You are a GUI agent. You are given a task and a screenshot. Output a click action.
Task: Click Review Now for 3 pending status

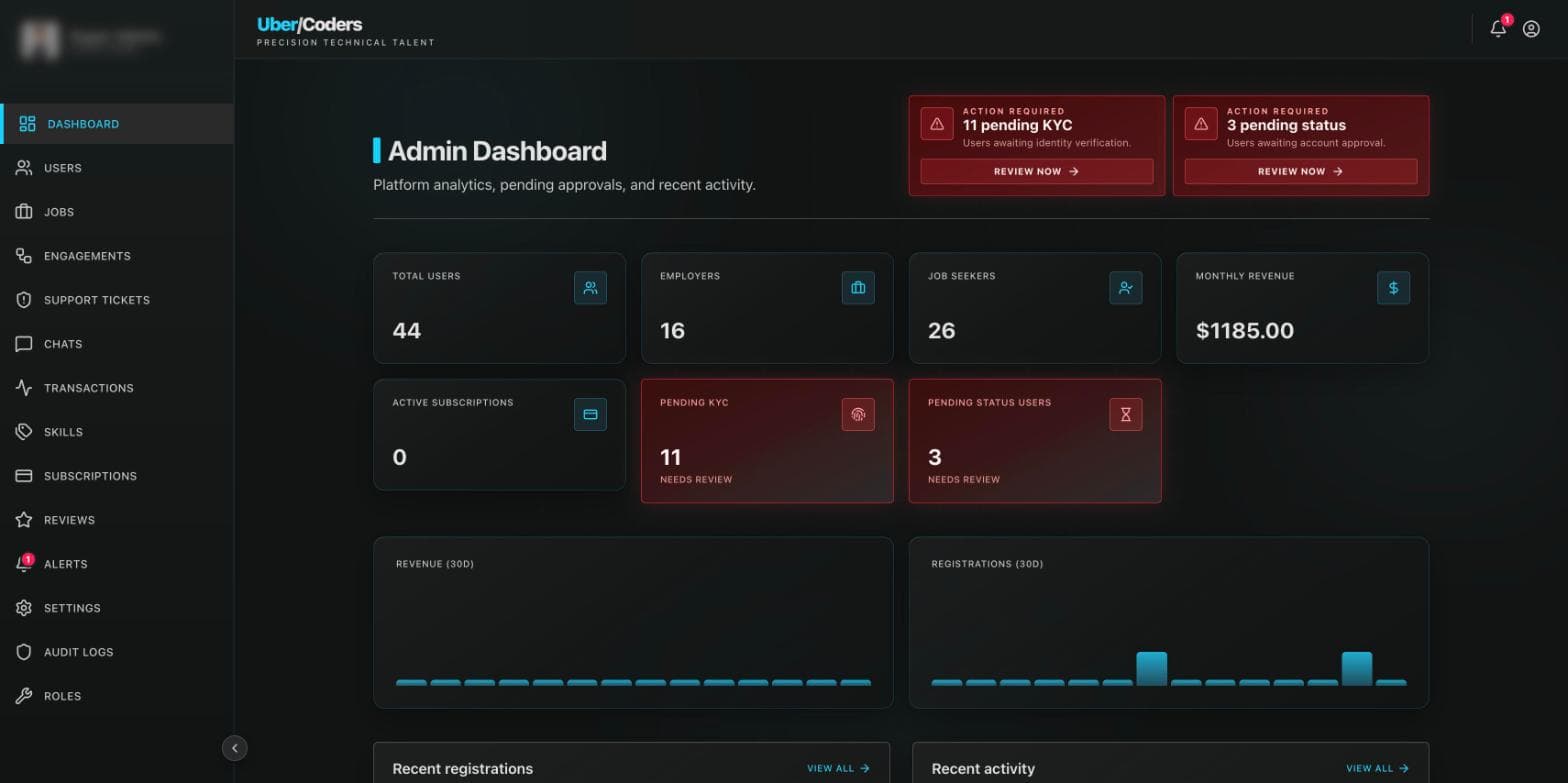pos(1301,171)
